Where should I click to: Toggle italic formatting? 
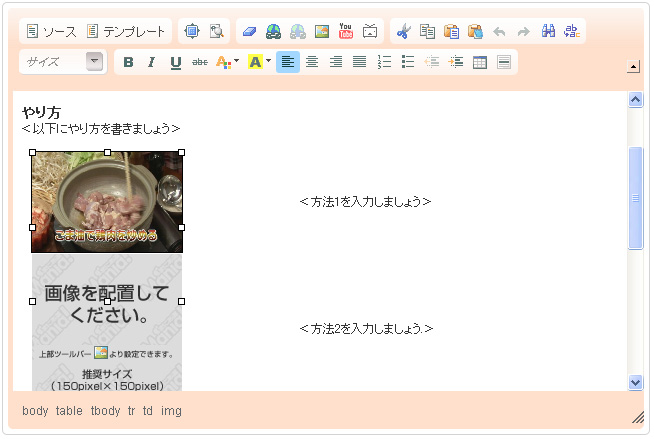point(152,62)
